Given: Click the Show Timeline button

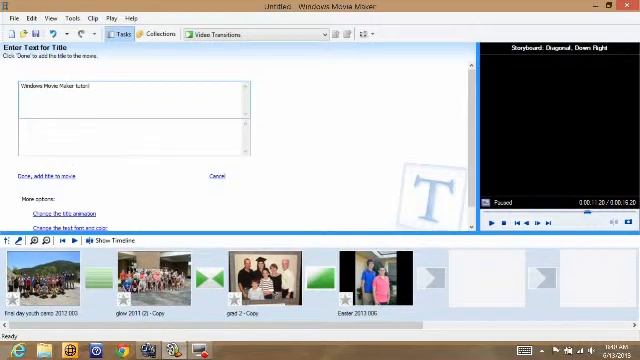Looking at the screenshot, I should coord(110,241).
